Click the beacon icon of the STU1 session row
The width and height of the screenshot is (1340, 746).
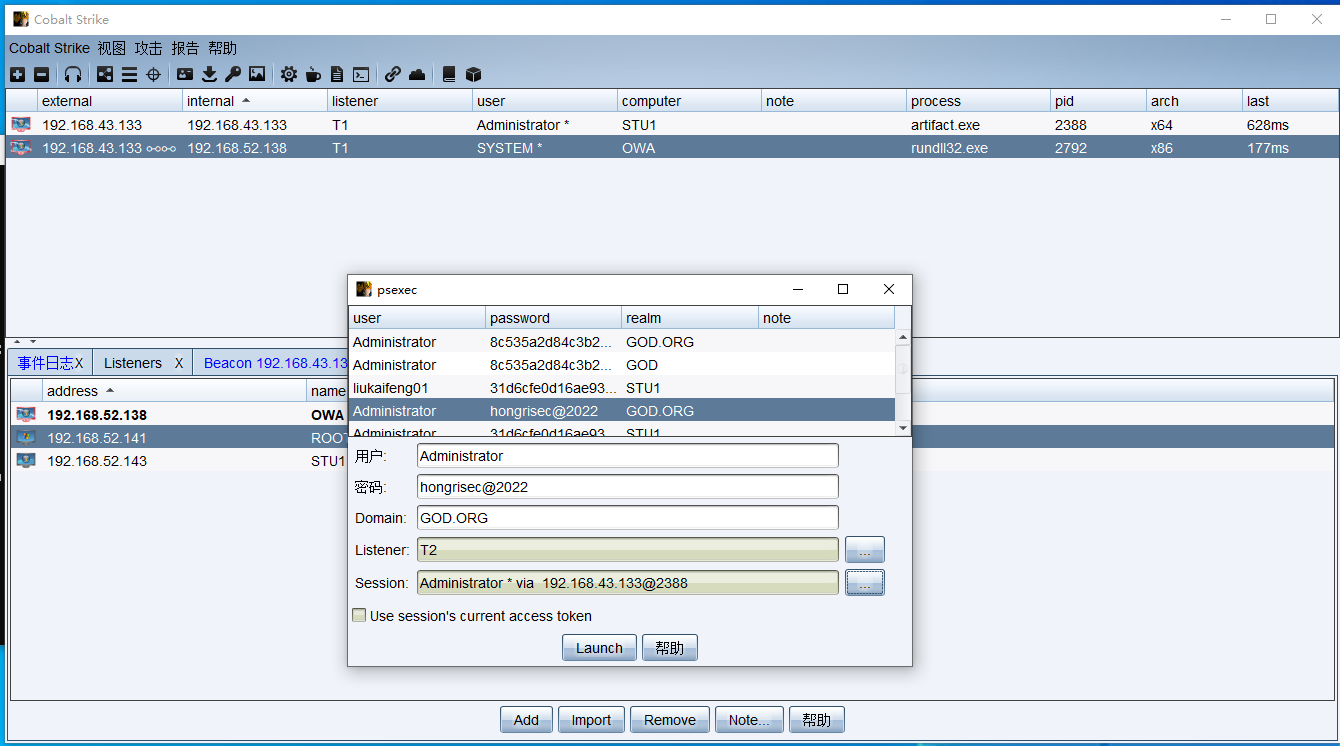pyautogui.click(x=21, y=125)
